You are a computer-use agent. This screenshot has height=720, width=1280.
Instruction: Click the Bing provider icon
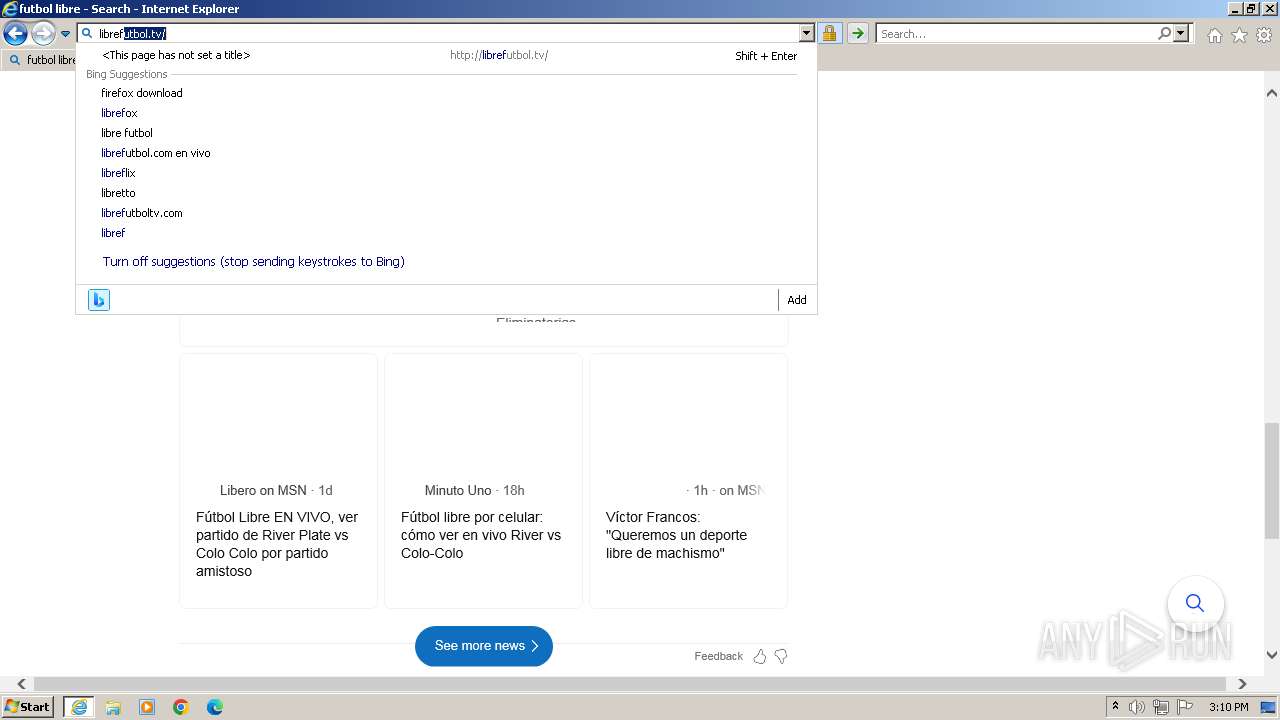(99, 300)
